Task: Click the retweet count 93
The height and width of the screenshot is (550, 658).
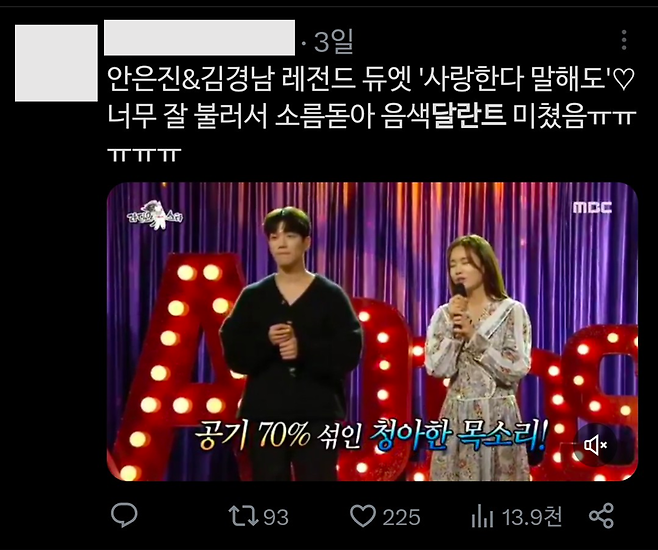Action: coord(277,517)
